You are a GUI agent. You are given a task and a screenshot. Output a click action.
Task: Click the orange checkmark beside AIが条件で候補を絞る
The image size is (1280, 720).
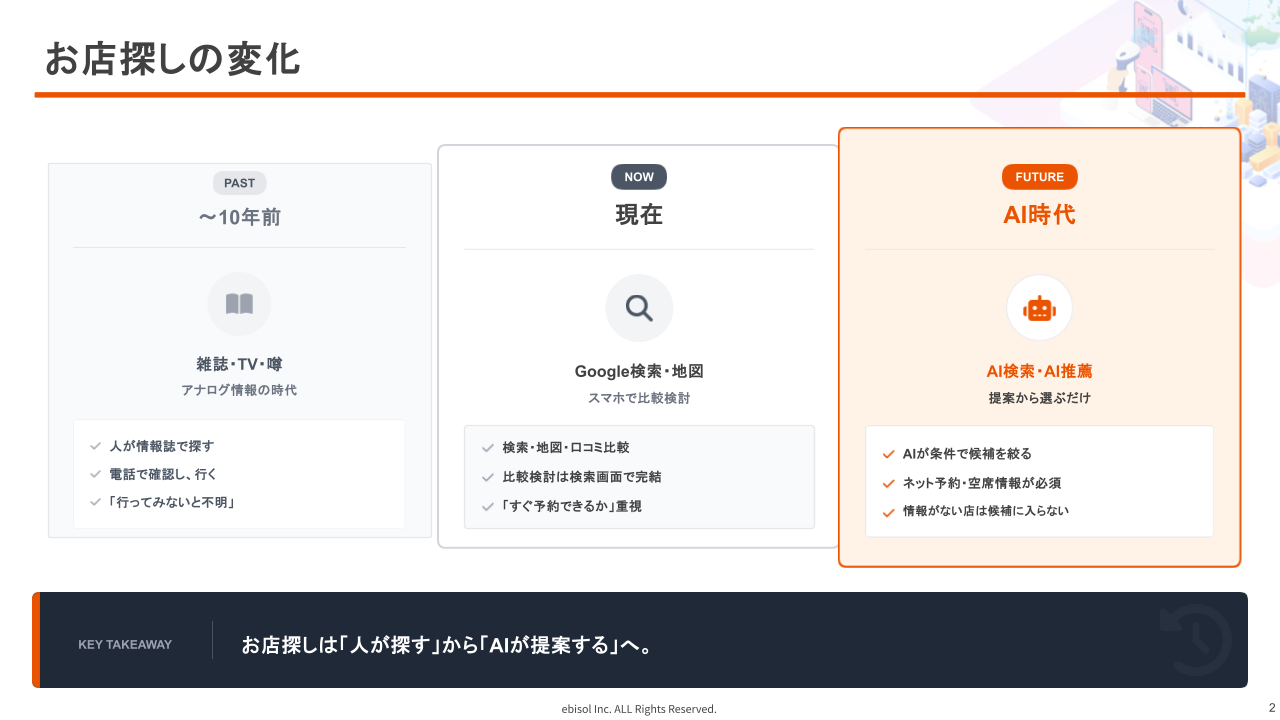[888, 453]
